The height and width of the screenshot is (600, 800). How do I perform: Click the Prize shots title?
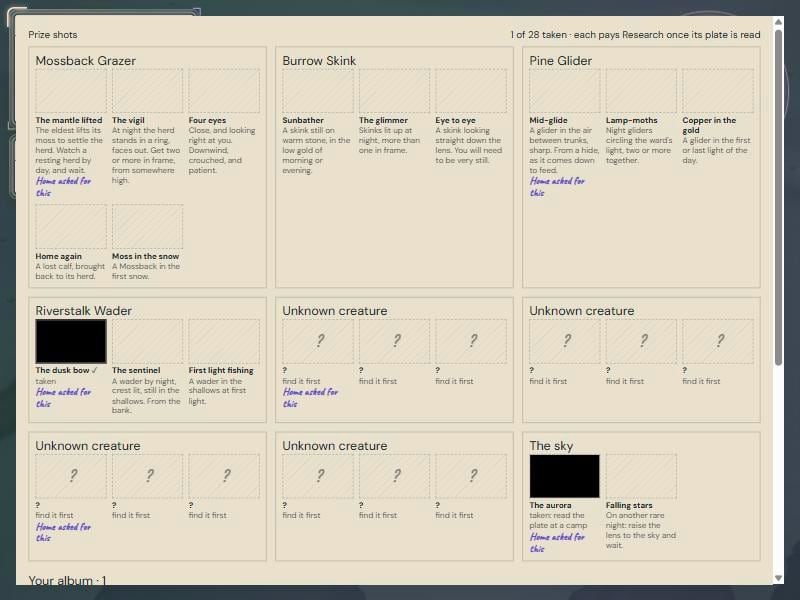click(53, 35)
